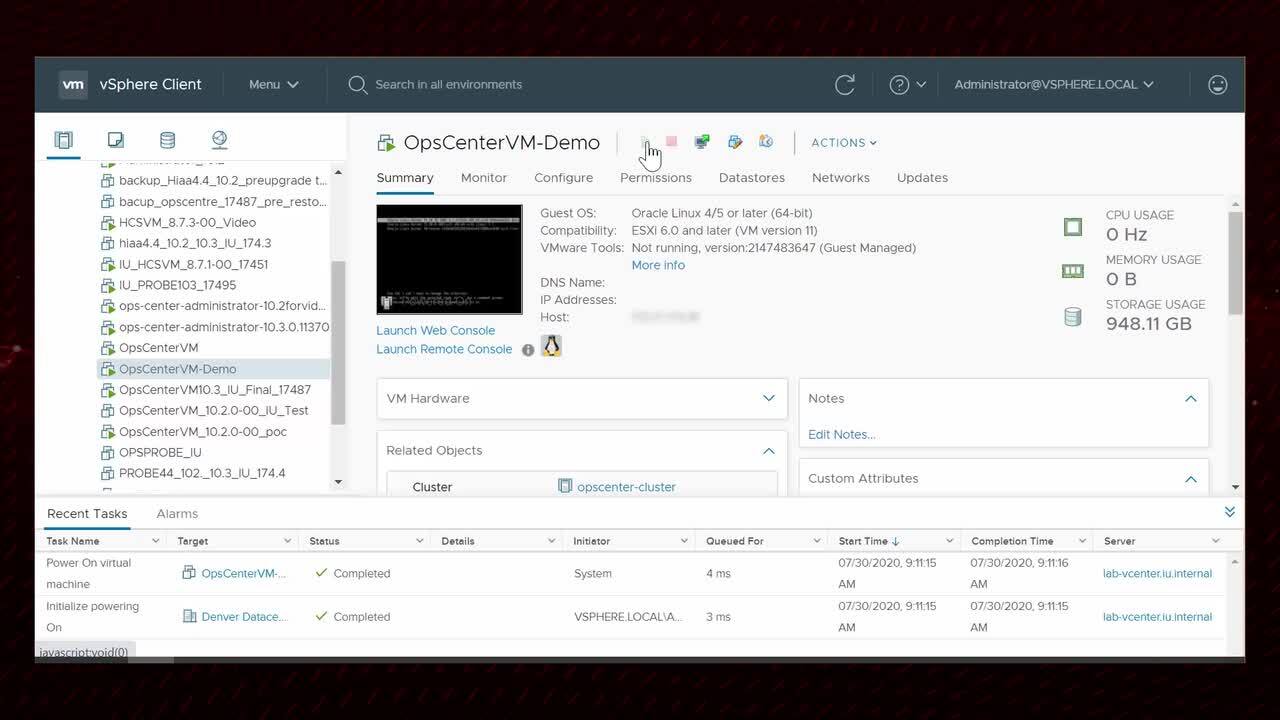Click the datacenter icon in Initialize powering On row

[189, 617]
